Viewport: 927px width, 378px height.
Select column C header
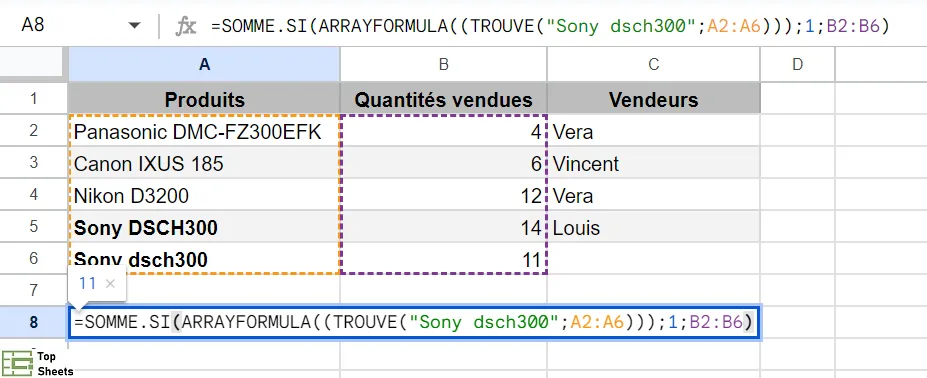point(653,64)
